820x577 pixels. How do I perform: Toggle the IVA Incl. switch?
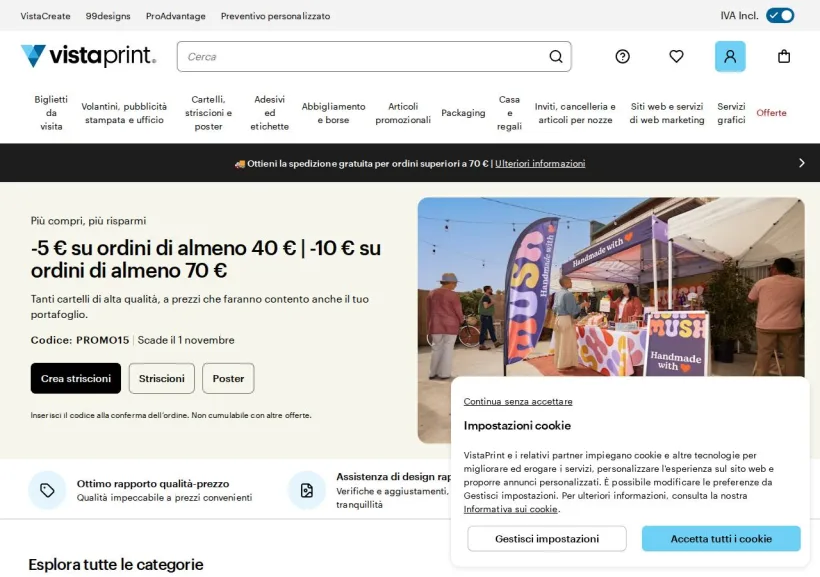[780, 16]
